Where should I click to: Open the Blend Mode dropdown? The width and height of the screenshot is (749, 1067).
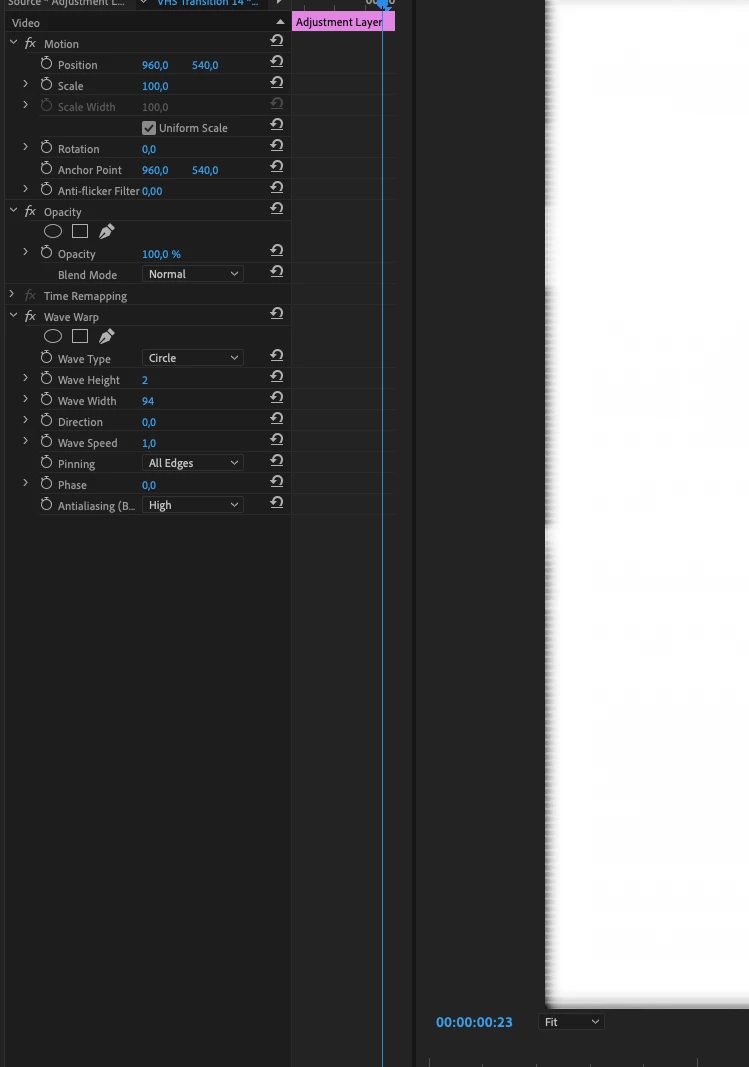(x=193, y=274)
